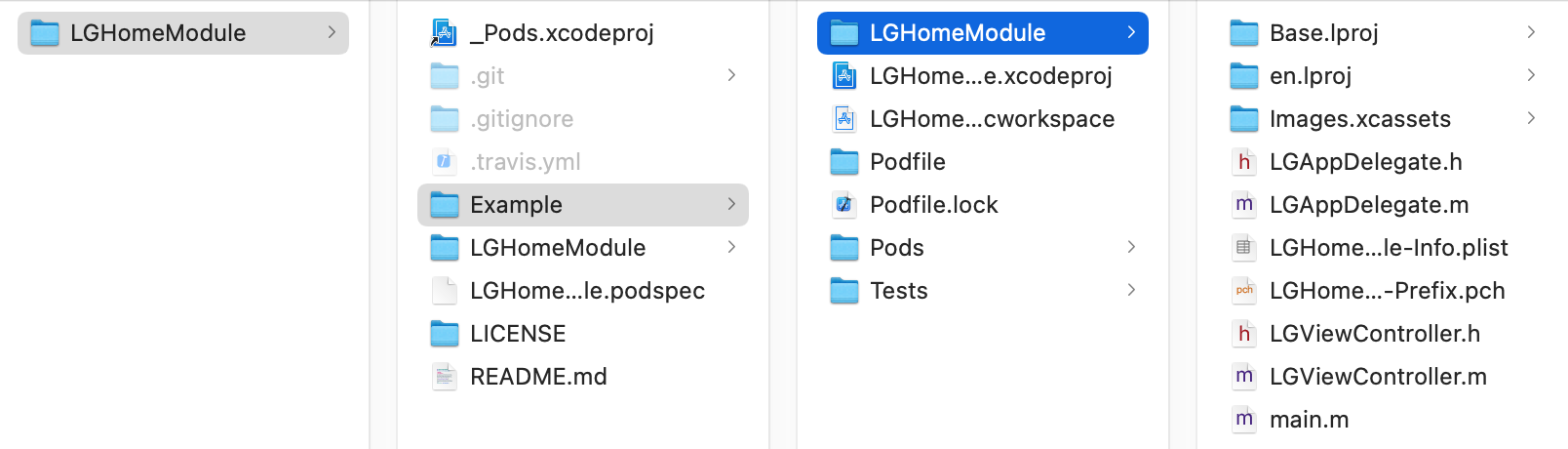Expand the .git folder chevron
The image size is (1568, 449).
(731, 76)
